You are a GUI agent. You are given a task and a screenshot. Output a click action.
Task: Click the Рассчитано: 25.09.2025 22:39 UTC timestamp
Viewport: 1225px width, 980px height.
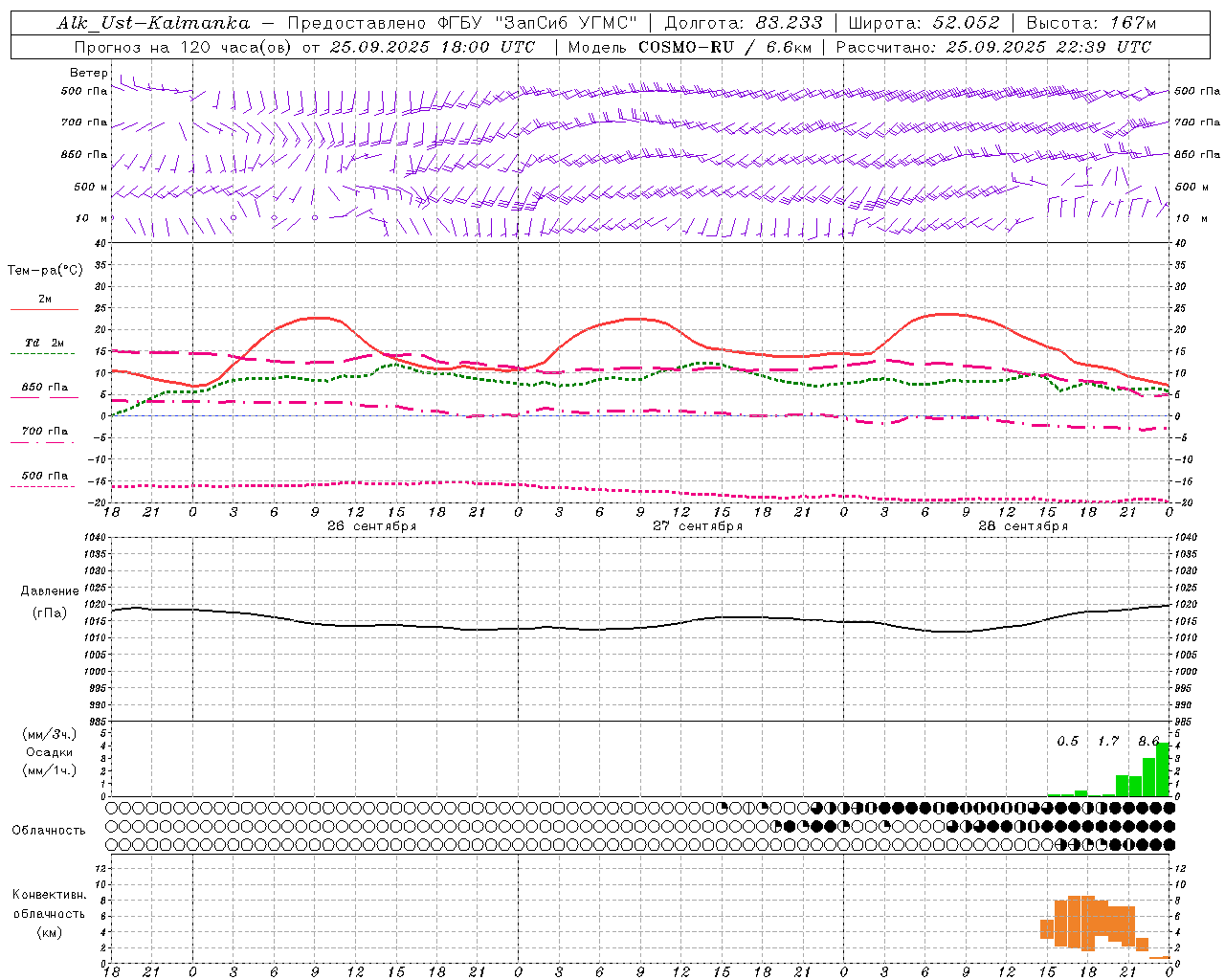(993, 47)
